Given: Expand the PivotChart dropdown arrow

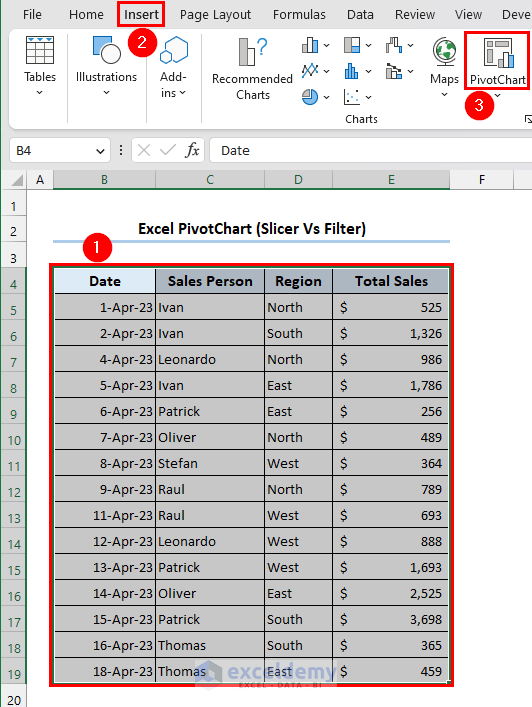Looking at the screenshot, I should [497, 96].
